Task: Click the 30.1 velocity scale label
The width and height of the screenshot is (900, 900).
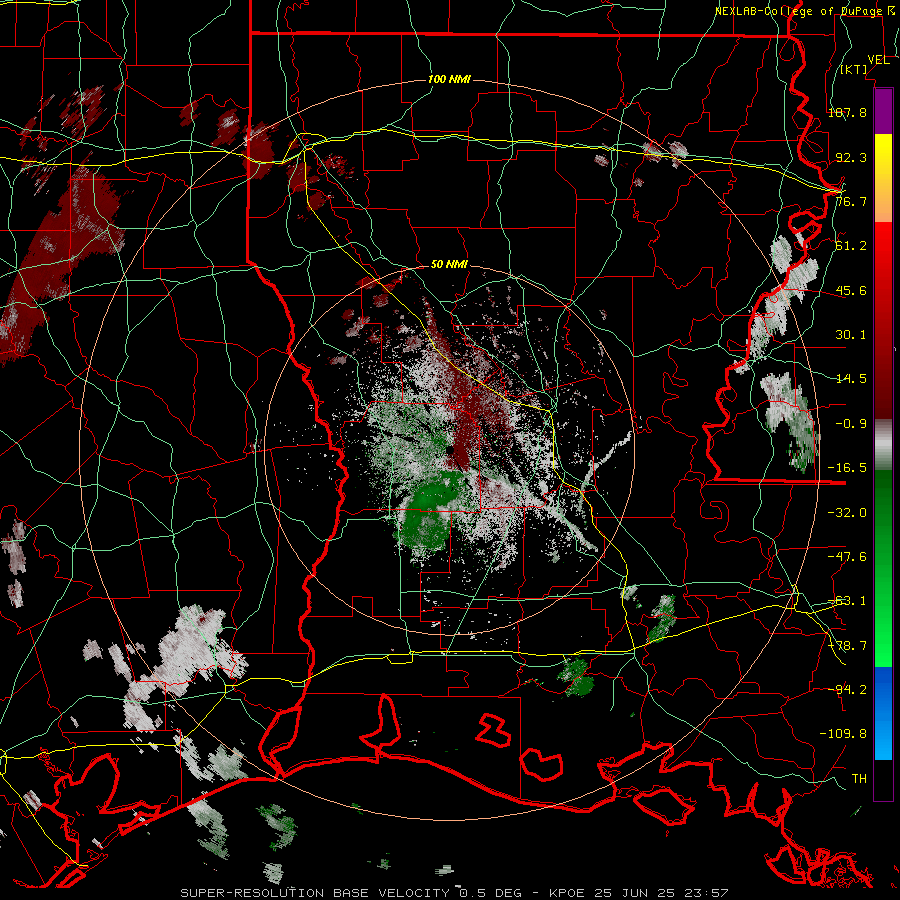Action: (851, 335)
